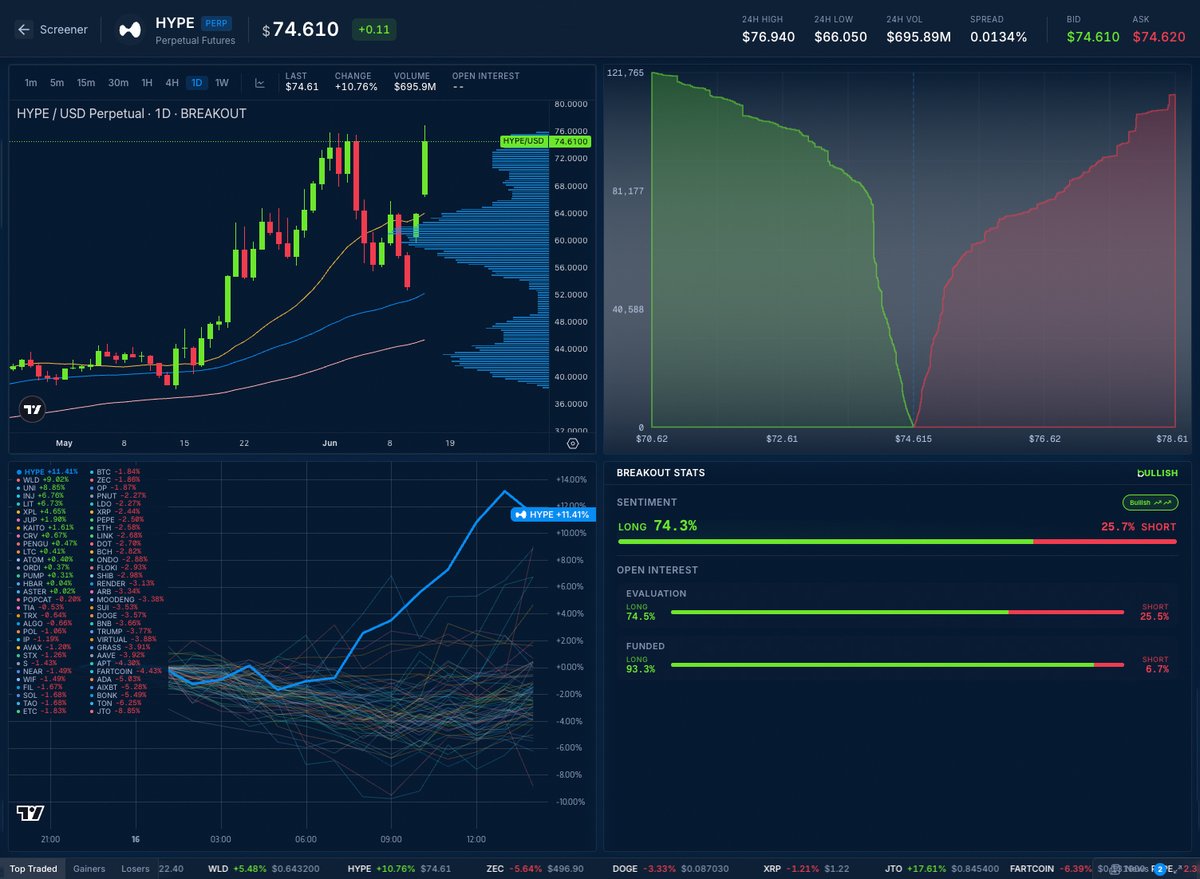Click the HYPE / USD Perpetual chart title
This screenshot has width=1200, height=879.
pos(131,114)
